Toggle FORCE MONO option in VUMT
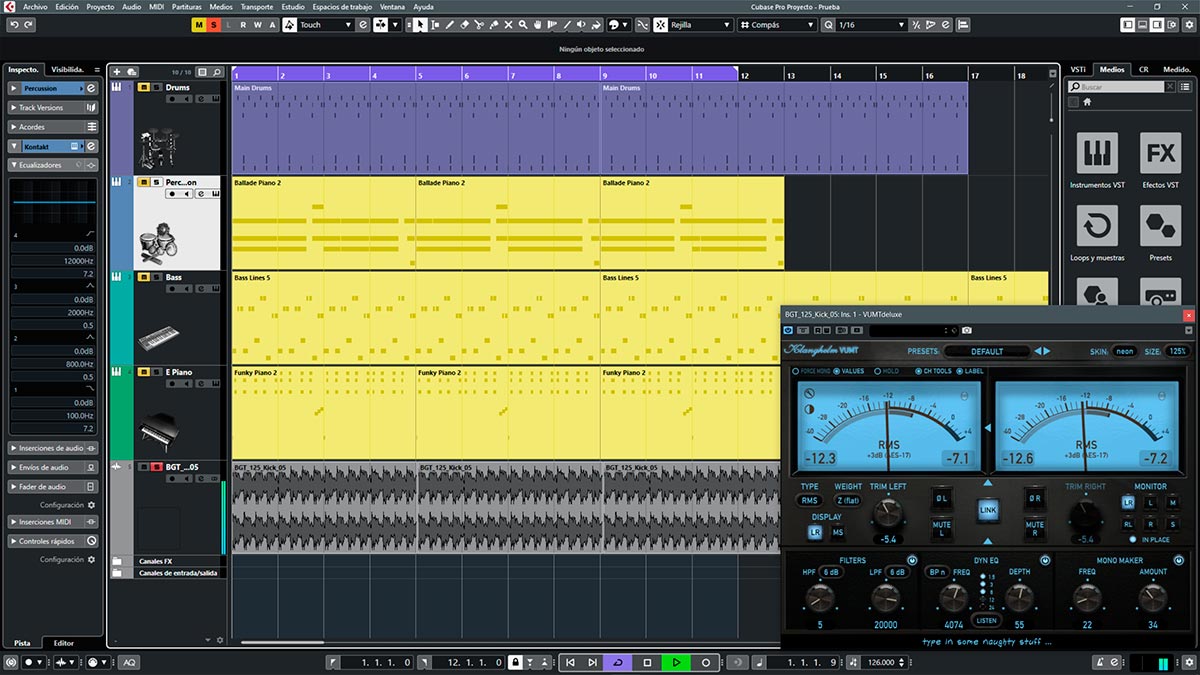Image resolution: width=1200 pixels, height=675 pixels. [x=811, y=371]
